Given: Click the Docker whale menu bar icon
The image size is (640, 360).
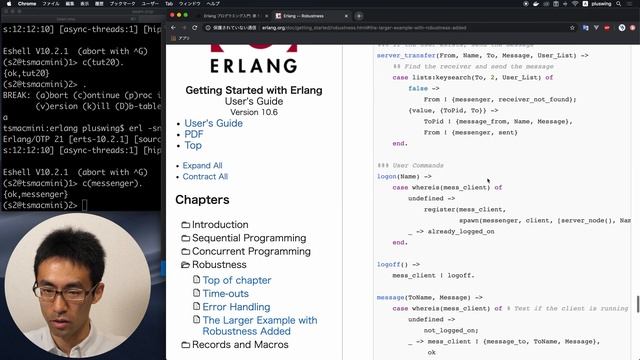Looking at the screenshot, I should click(x=536, y=4).
